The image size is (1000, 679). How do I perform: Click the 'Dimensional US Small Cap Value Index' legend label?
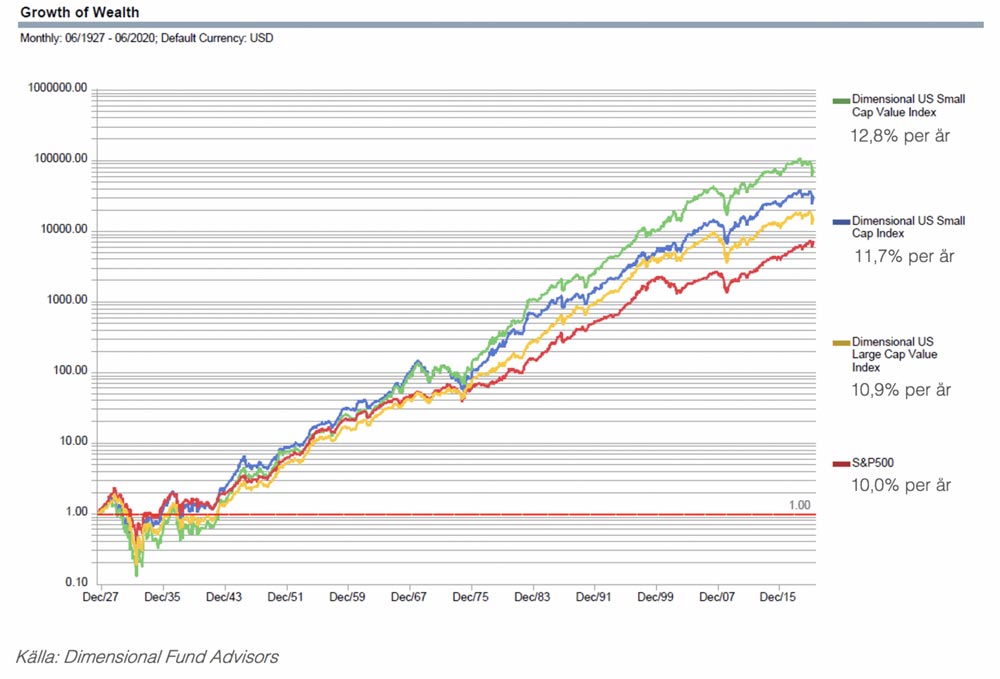coord(908,106)
